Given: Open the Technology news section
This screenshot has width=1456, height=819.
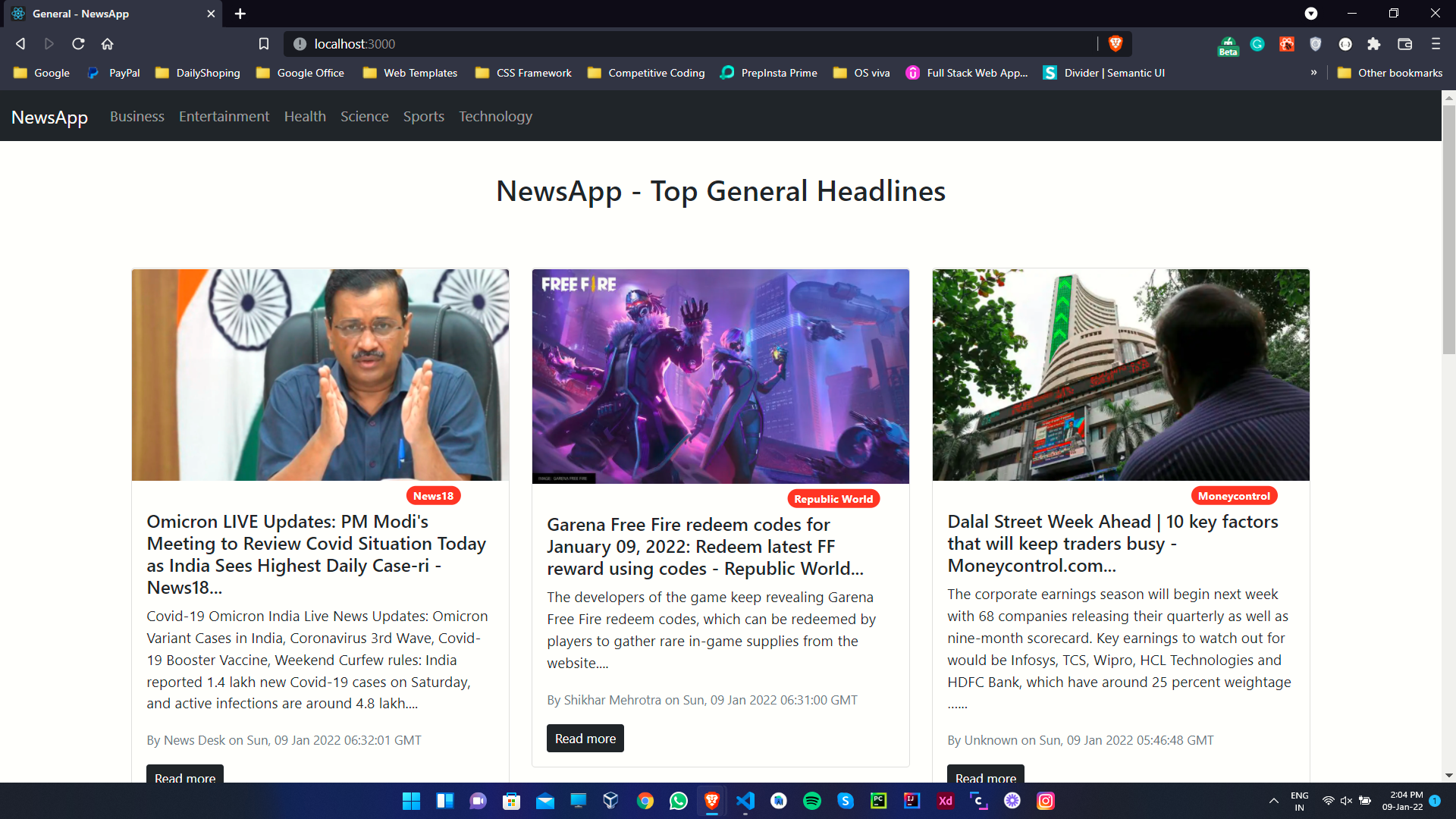Looking at the screenshot, I should pos(495,116).
